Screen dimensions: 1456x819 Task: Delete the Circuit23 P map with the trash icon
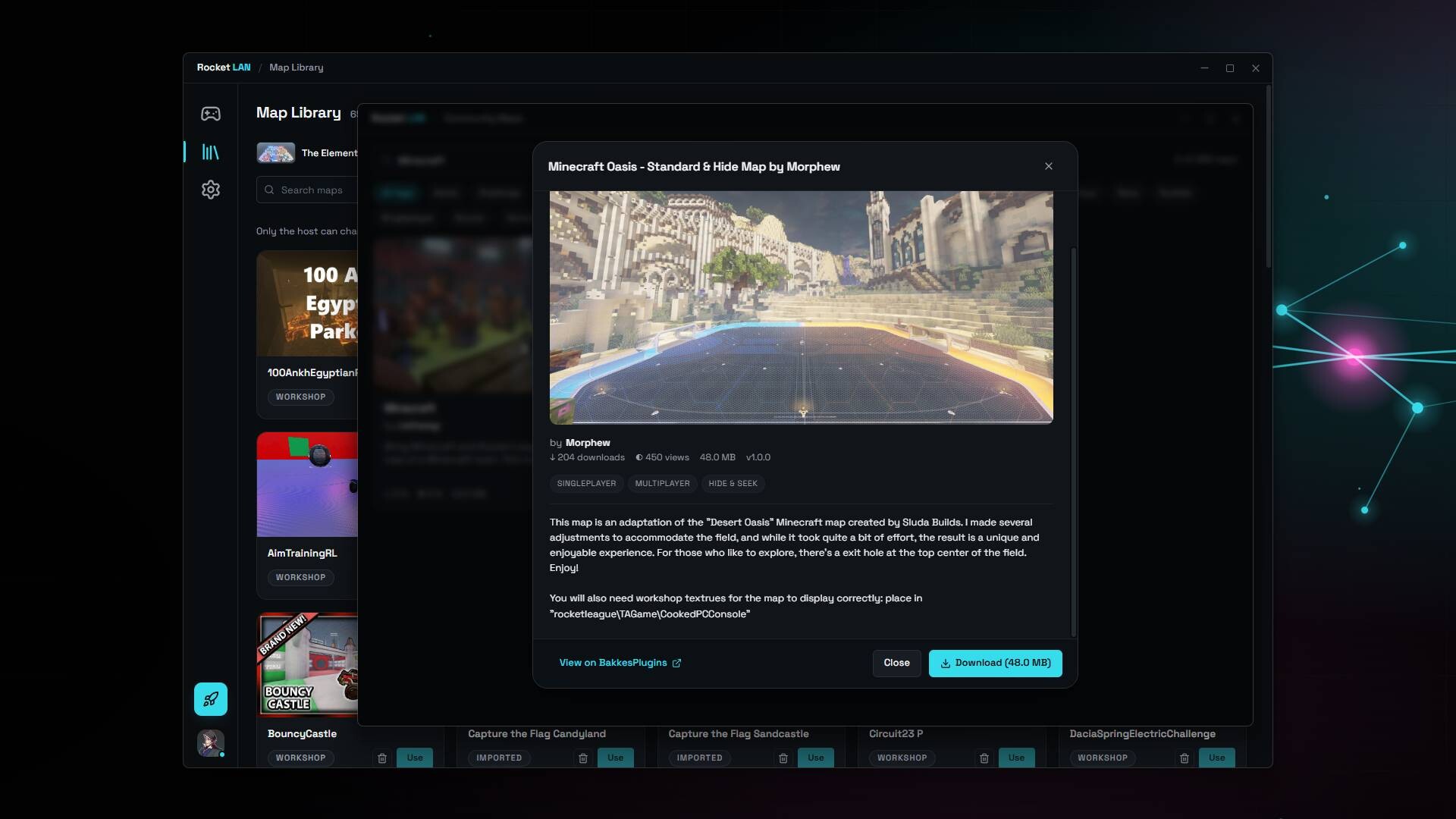tap(984, 758)
